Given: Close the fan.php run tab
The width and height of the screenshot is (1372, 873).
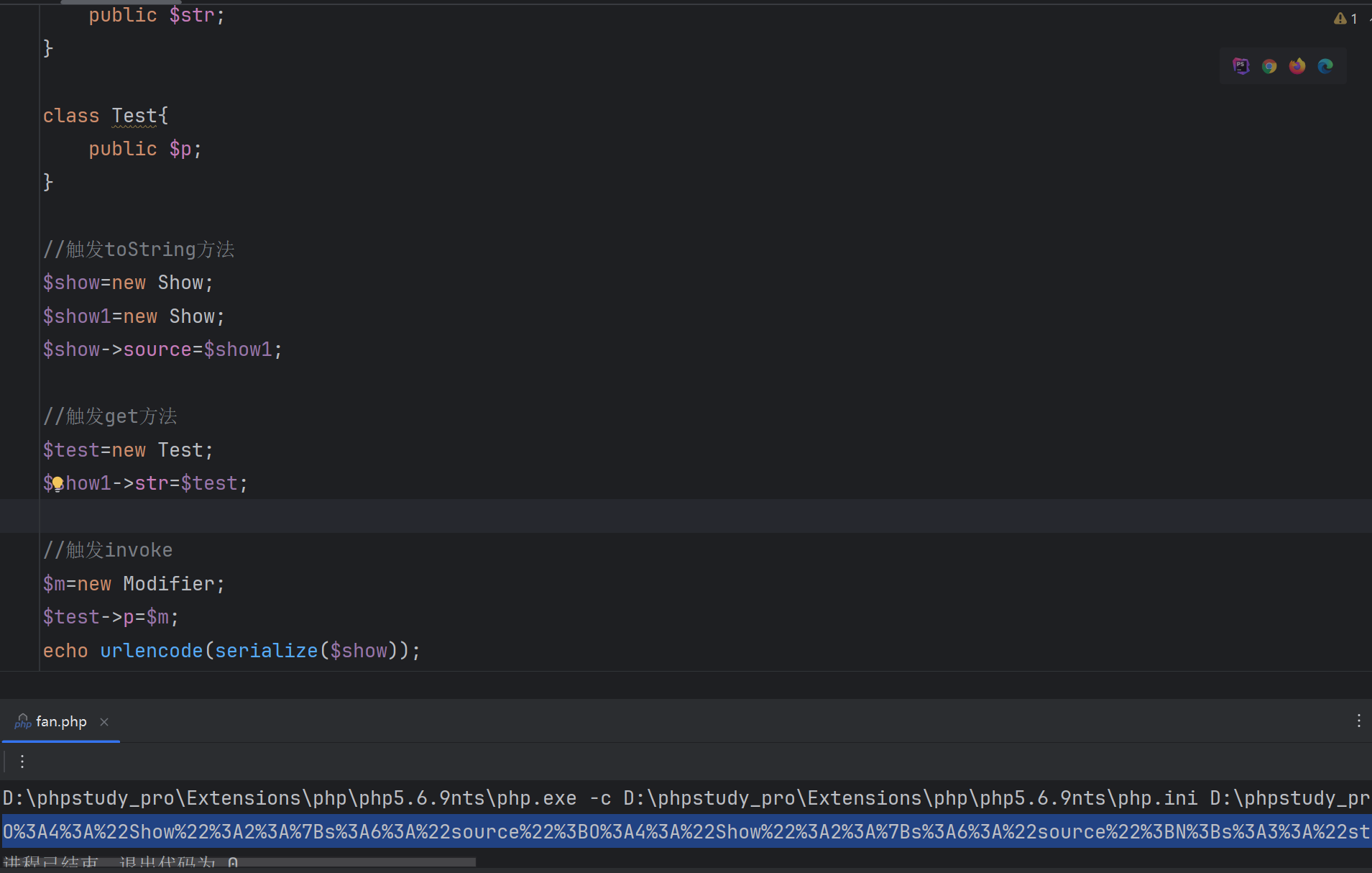Looking at the screenshot, I should click(104, 721).
